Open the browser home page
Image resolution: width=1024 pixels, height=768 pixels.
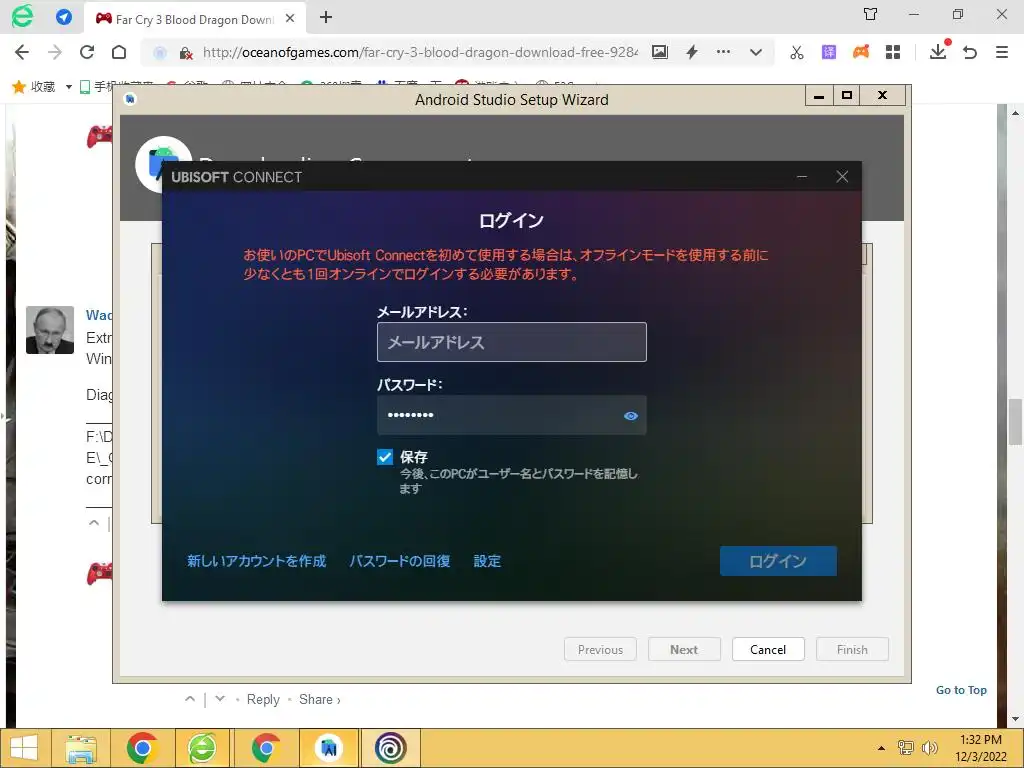pos(119,52)
